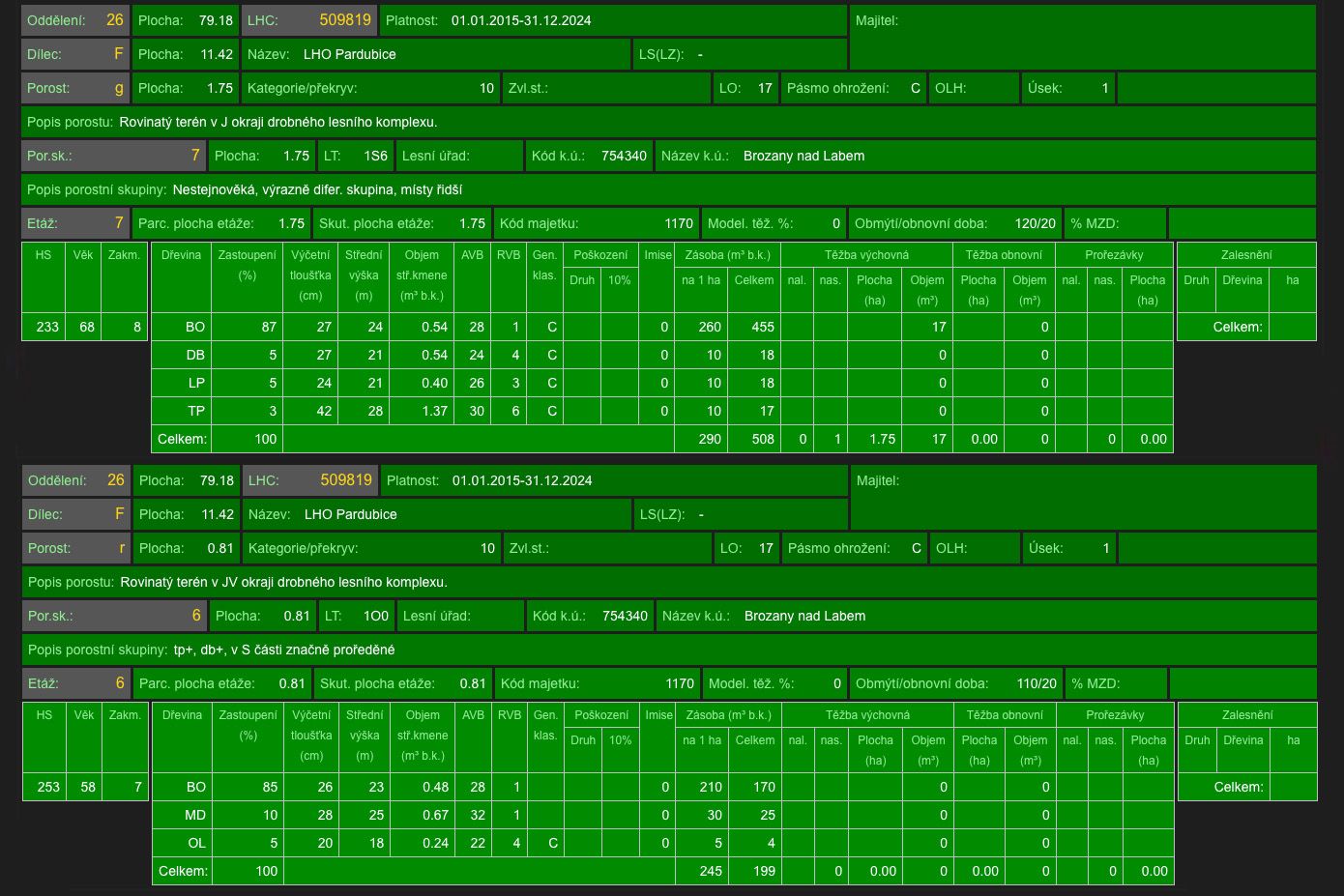Click Zakm. value 8 in first table

tap(137, 327)
